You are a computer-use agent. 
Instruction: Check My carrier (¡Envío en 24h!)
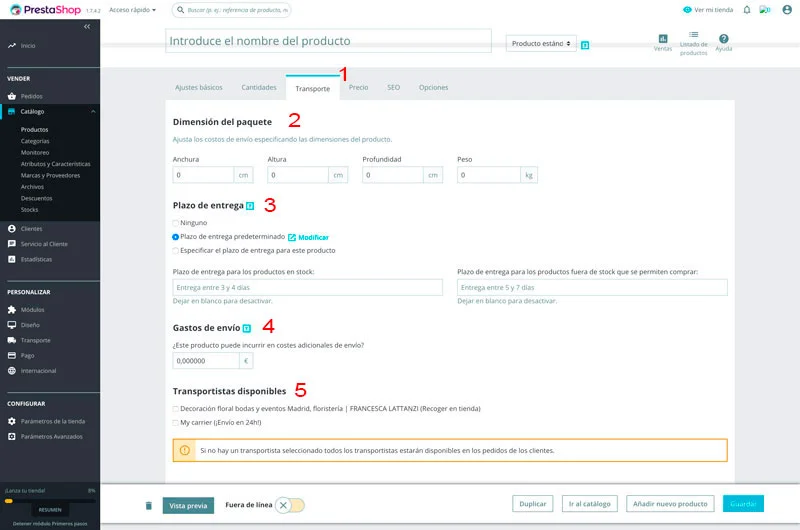click(176, 422)
